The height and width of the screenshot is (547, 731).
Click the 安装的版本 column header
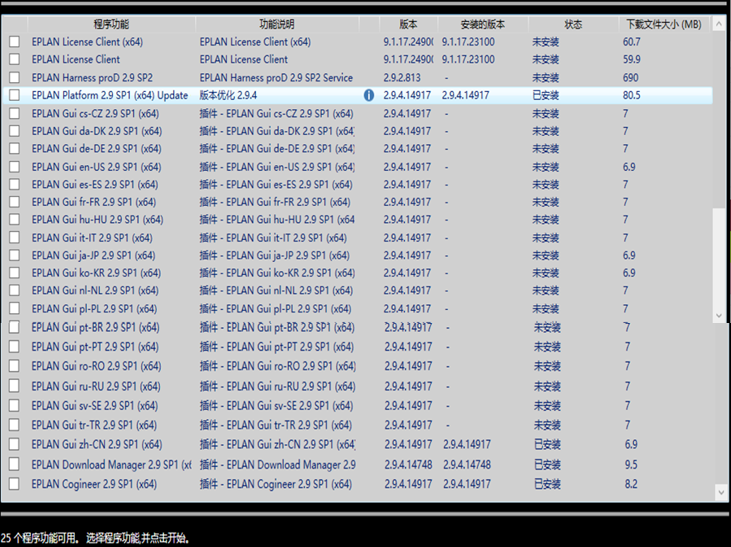click(483, 23)
